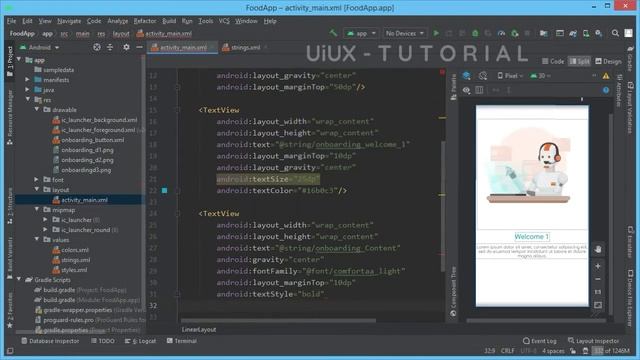
Task: Toggle the Attributes side panel
Action: pos(619,91)
